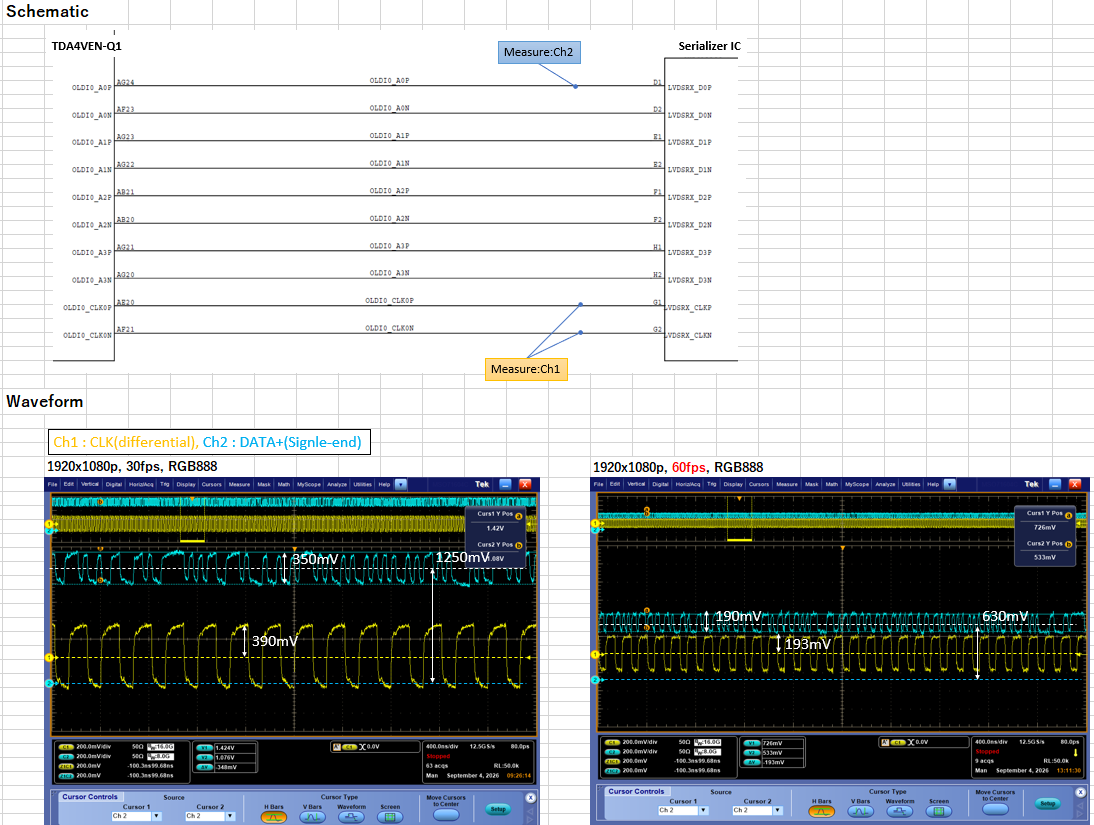Screen dimensions: 1094x825
Task: Click V1 cursor readout badge in left scope
Action: pos(204,748)
